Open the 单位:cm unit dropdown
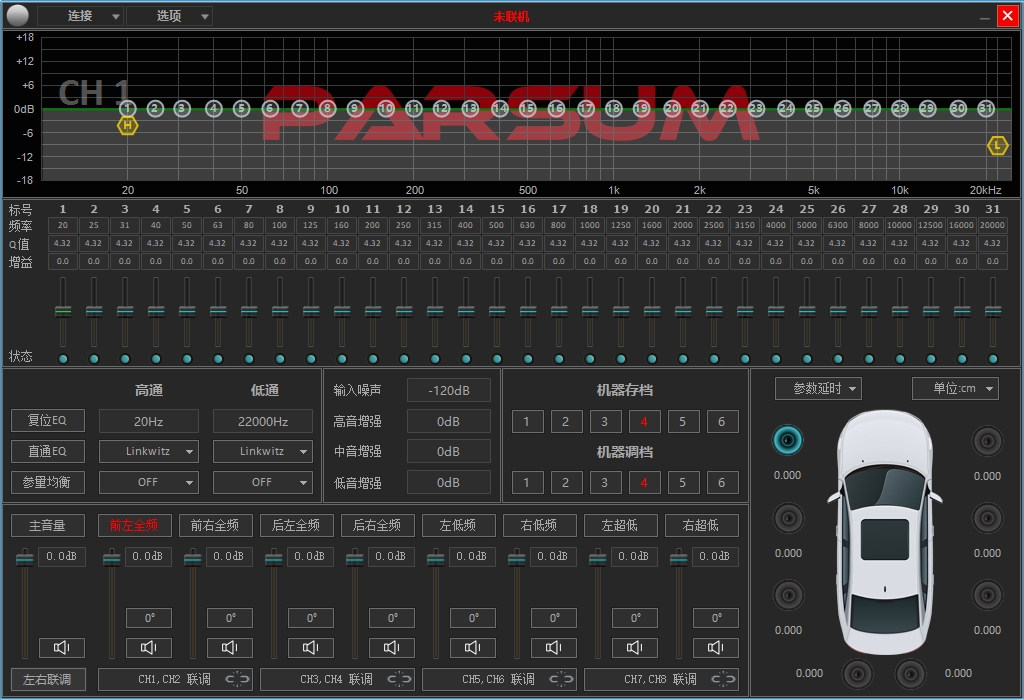Screen dimensions: 1024x700 [955, 389]
